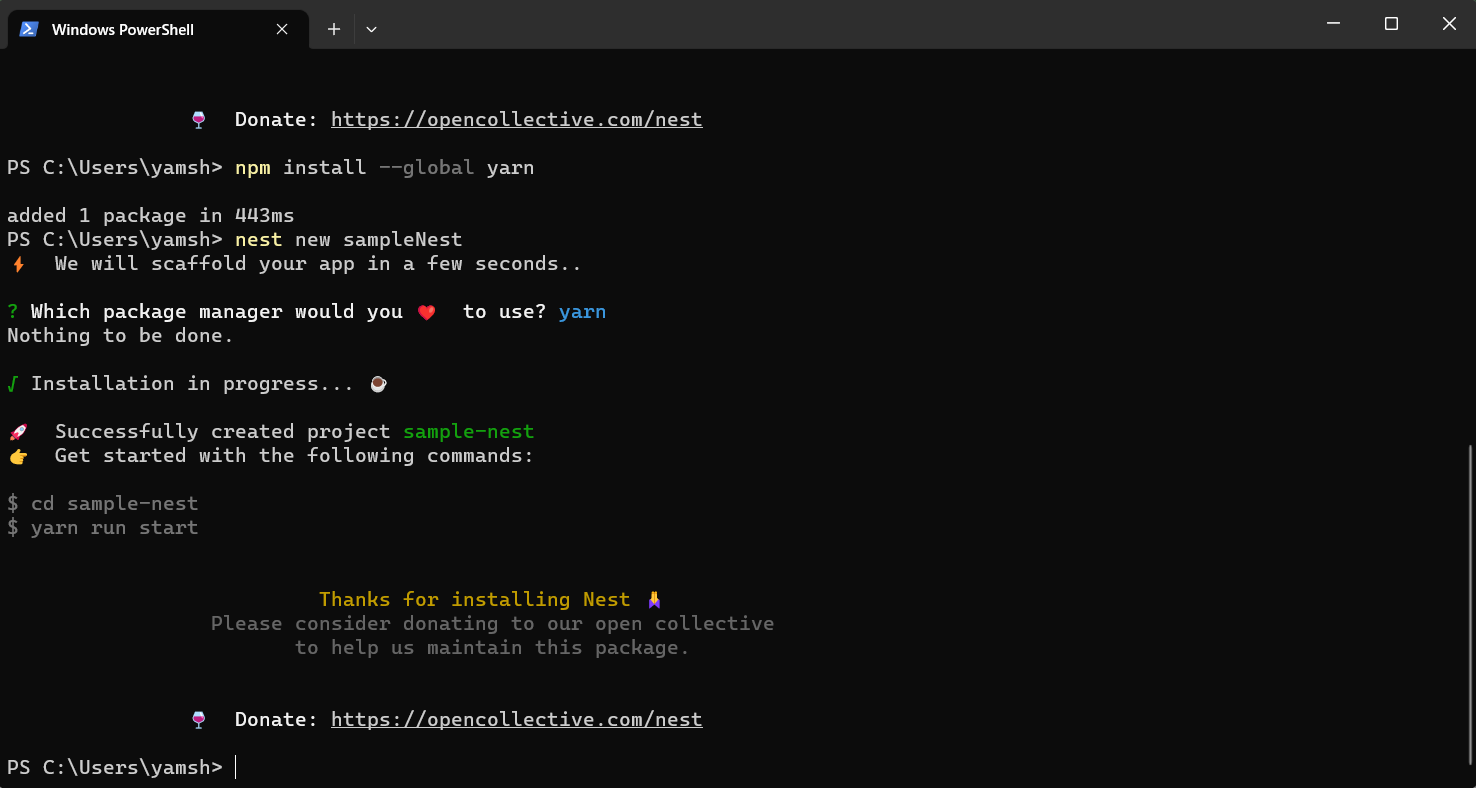Image resolution: width=1476 pixels, height=788 pixels.
Task: Minimize the terminal window
Action: (1333, 24)
